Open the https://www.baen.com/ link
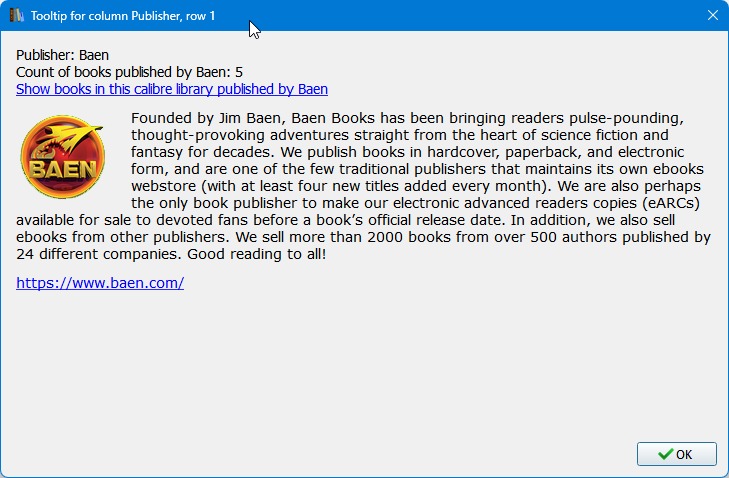 click(x=100, y=283)
